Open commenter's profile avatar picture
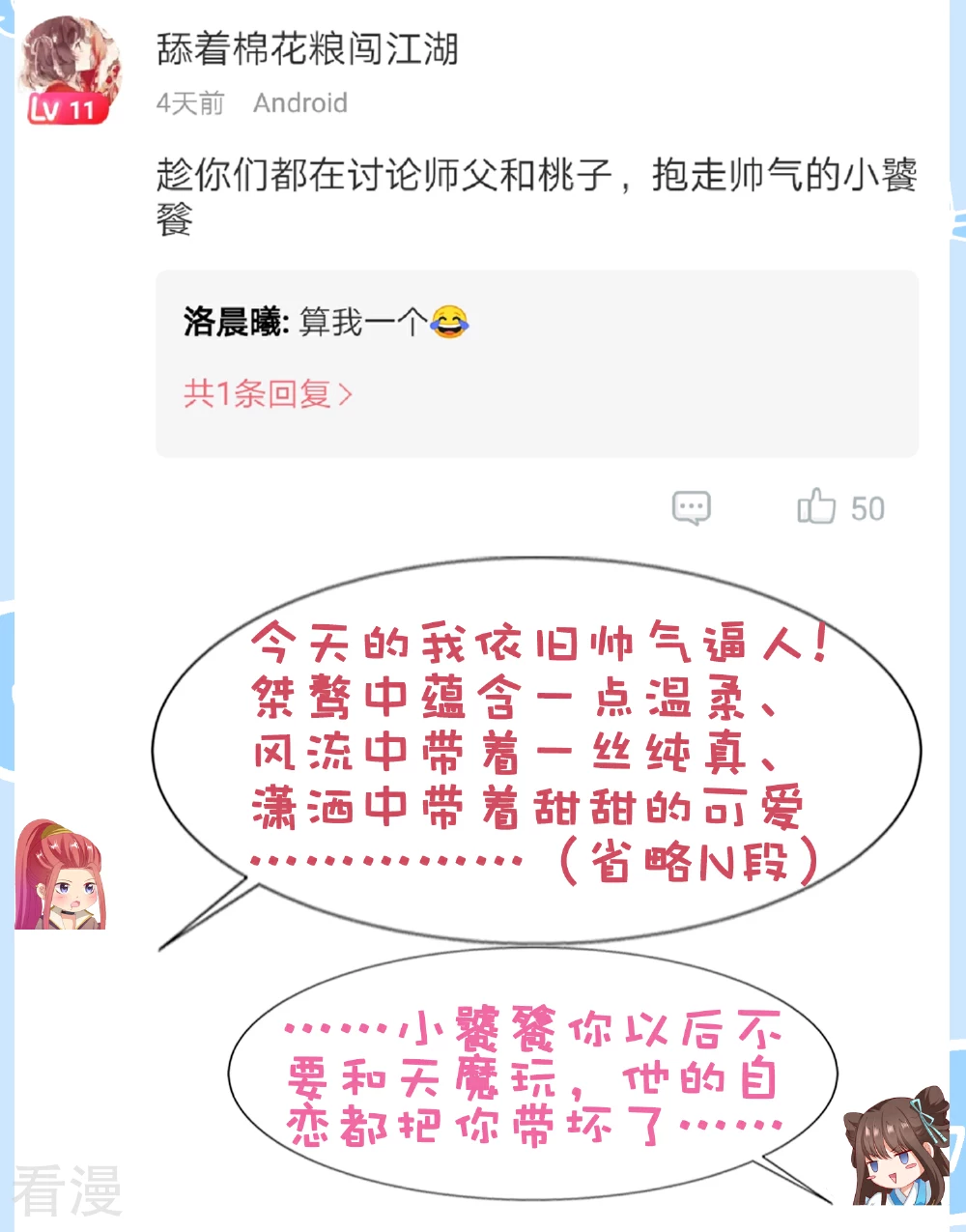 pyautogui.click(x=70, y=64)
